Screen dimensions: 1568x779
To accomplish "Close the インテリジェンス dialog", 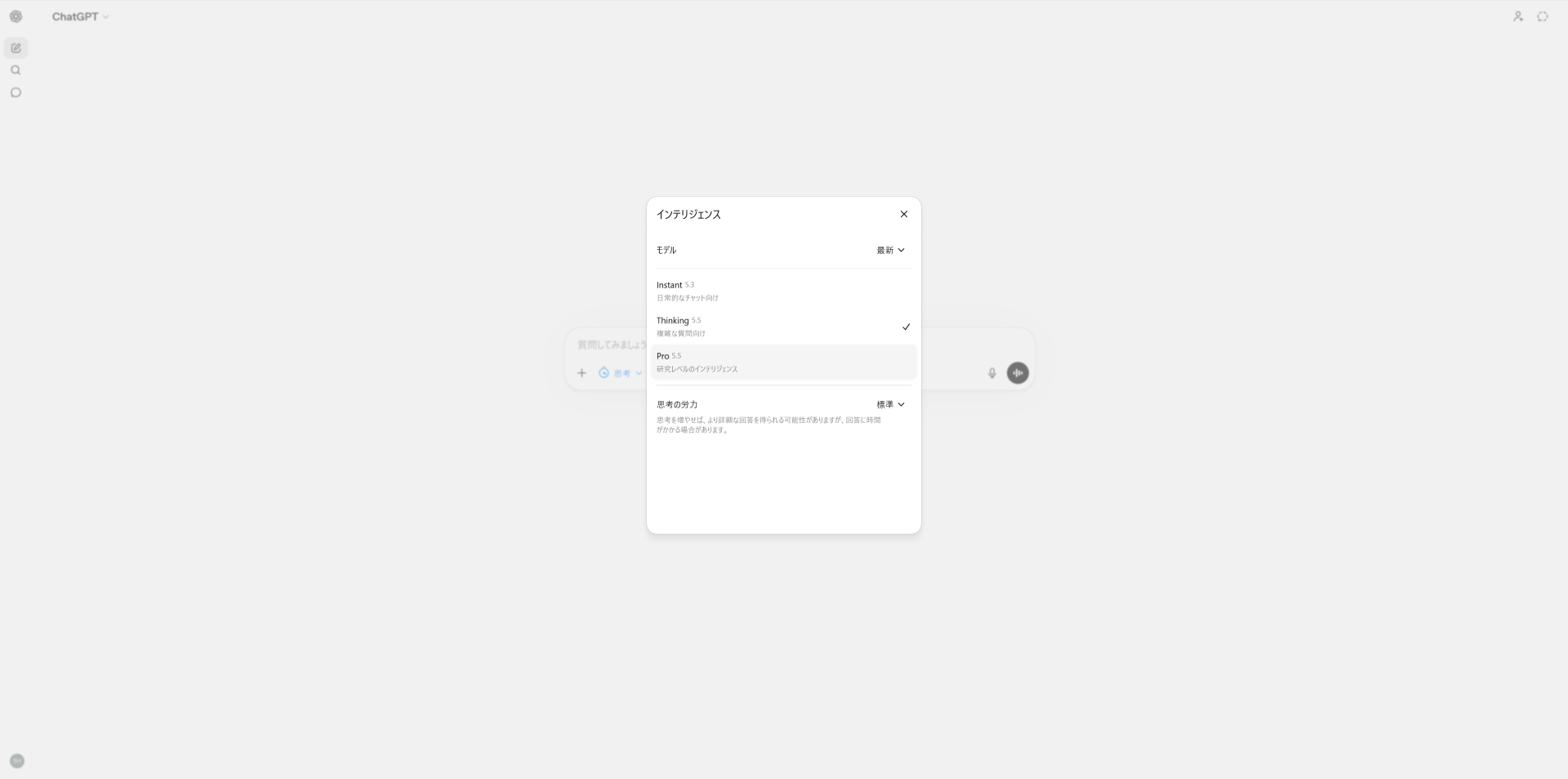I will [x=903, y=214].
